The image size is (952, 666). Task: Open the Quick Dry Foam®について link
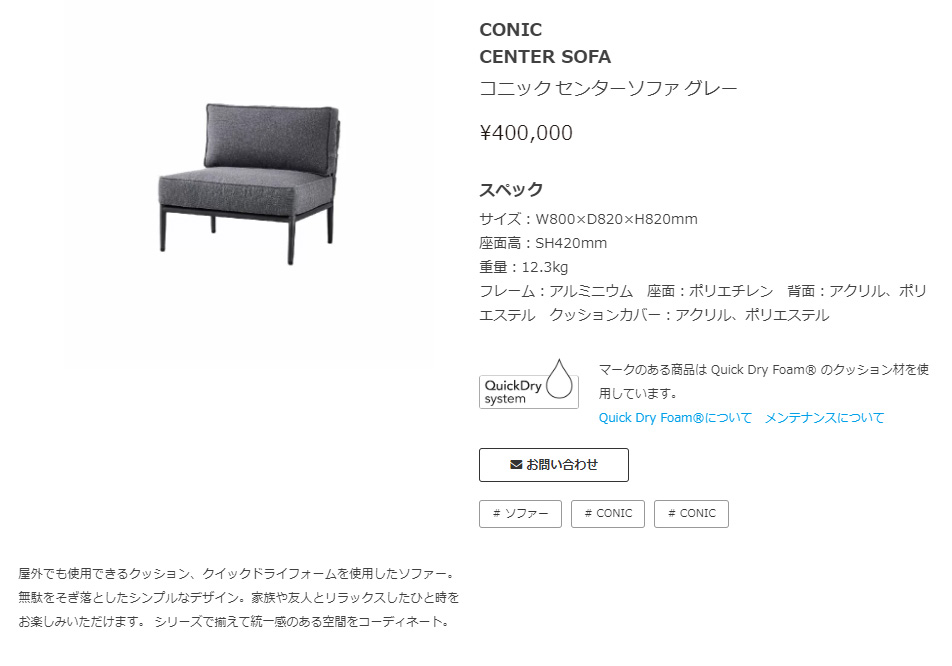click(675, 418)
